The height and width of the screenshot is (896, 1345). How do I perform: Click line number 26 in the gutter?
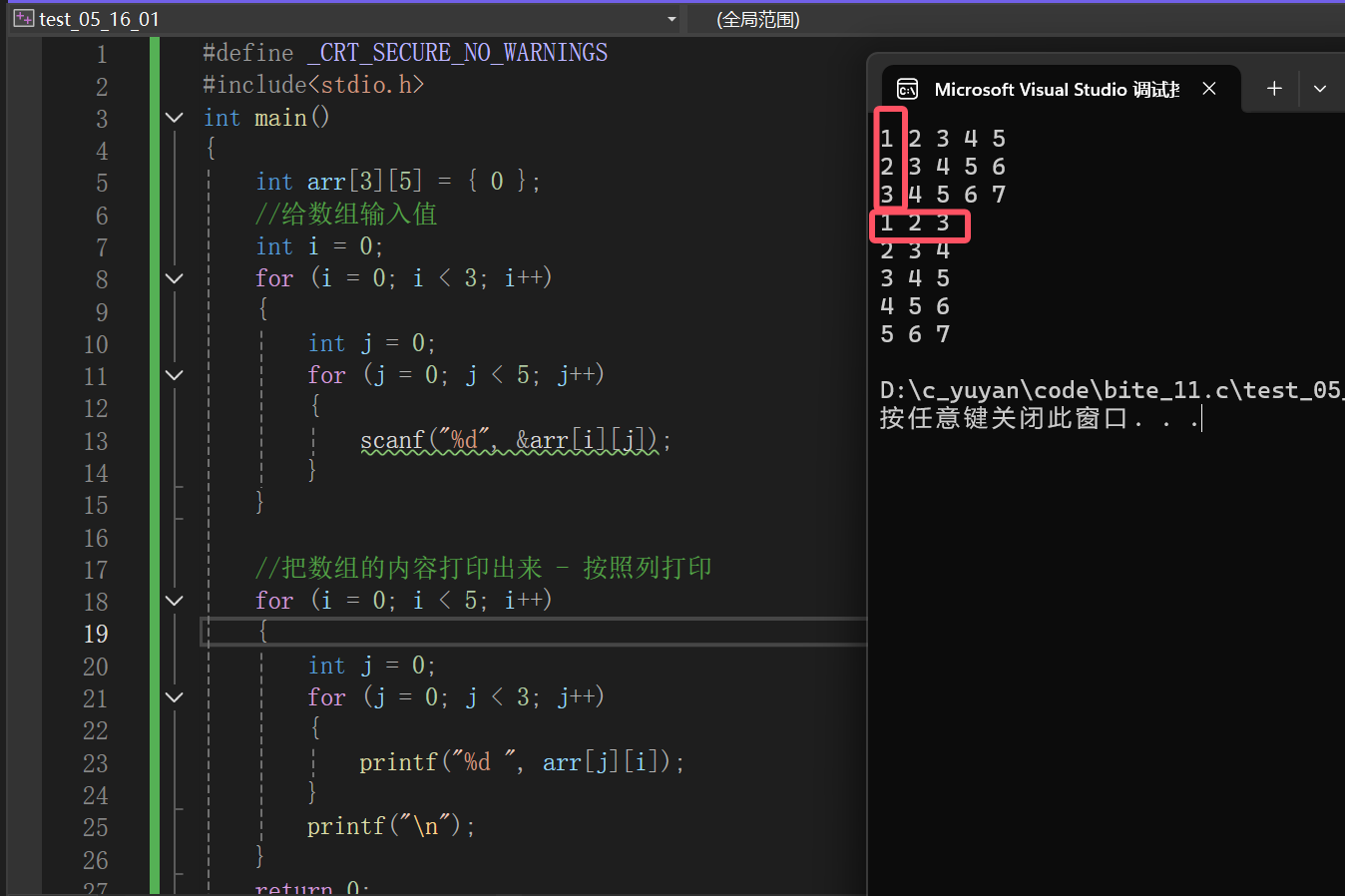pos(96,860)
